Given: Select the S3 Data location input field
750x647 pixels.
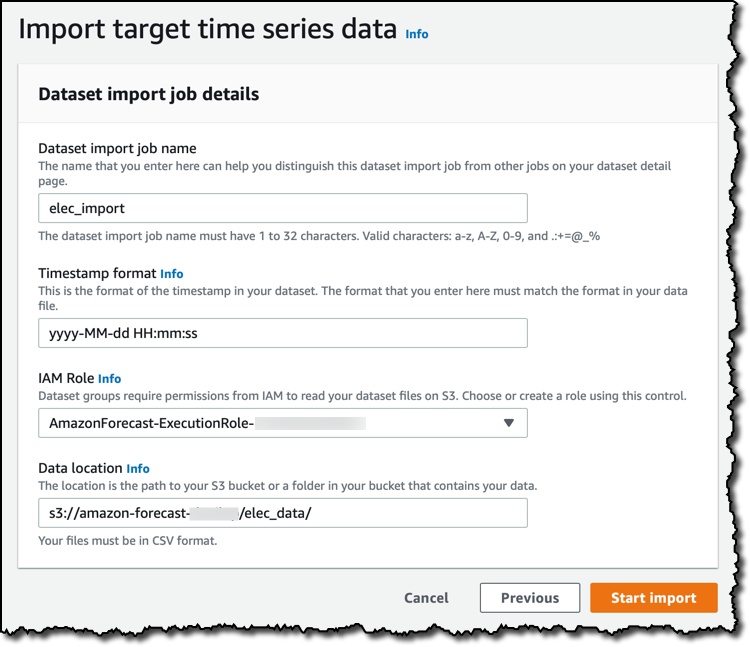Looking at the screenshot, I should [283, 513].
